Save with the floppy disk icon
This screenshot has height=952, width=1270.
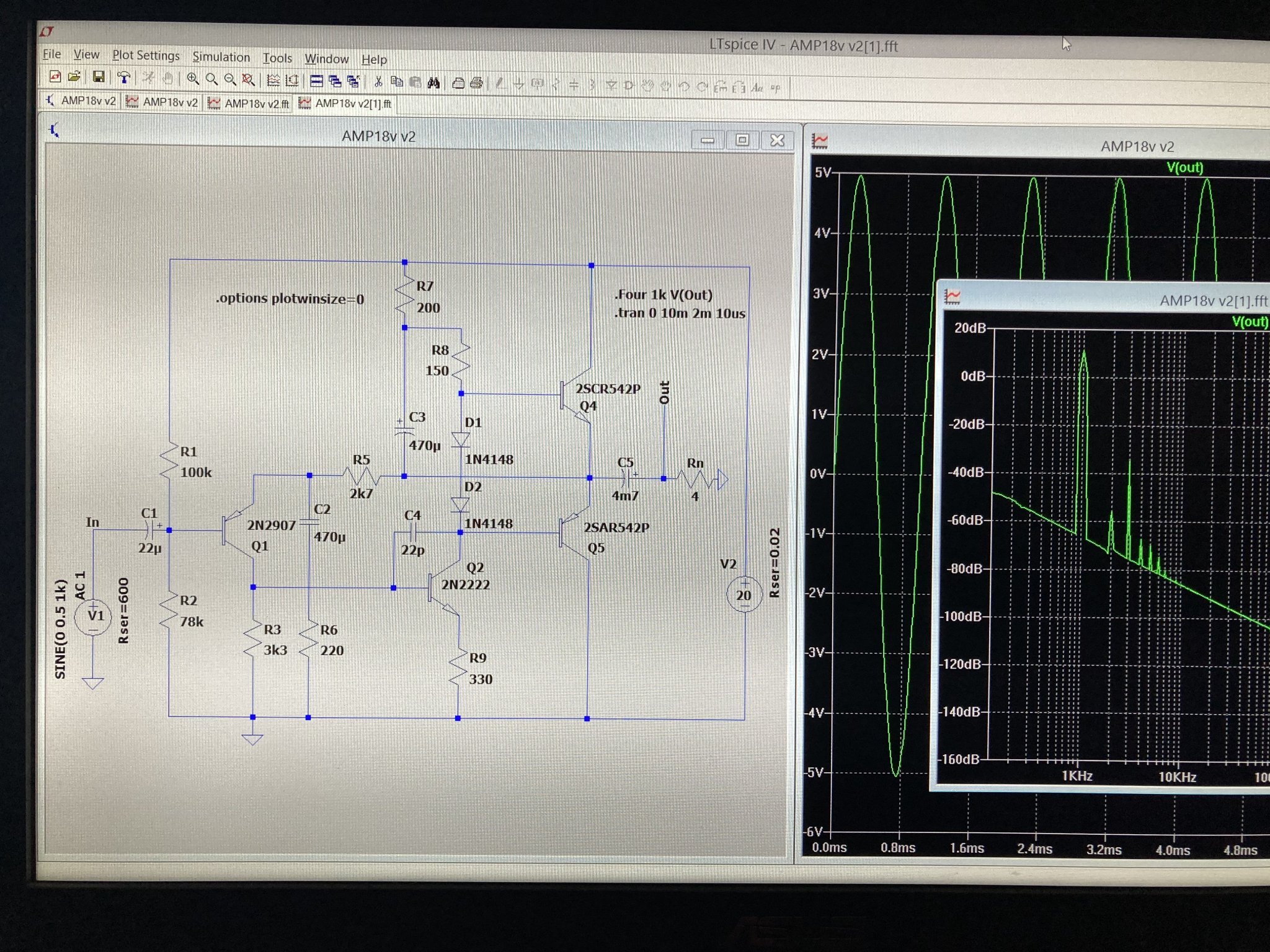pos(98,77)
